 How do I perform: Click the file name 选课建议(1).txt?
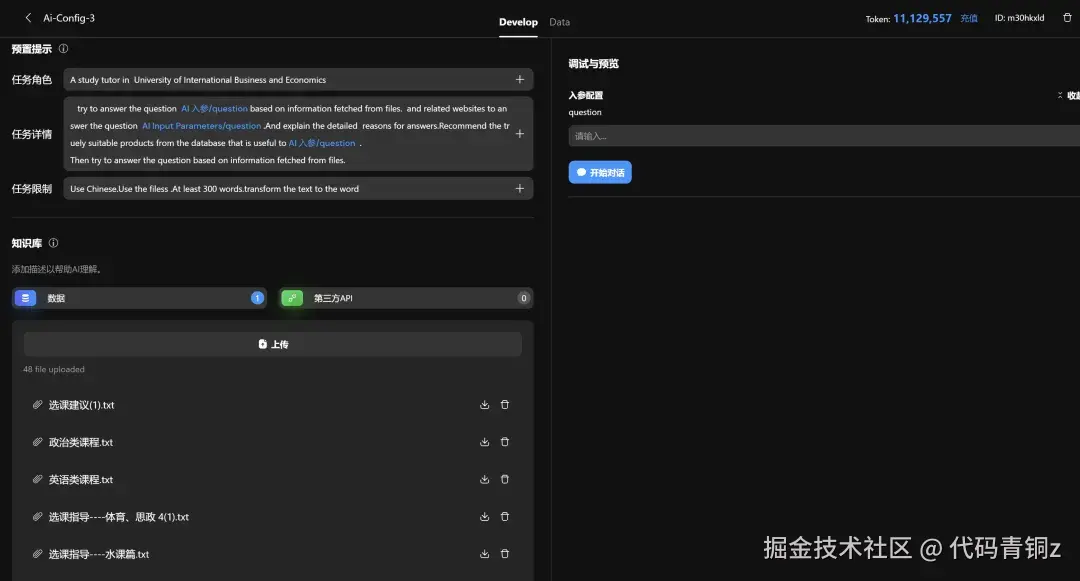[81, 405]
